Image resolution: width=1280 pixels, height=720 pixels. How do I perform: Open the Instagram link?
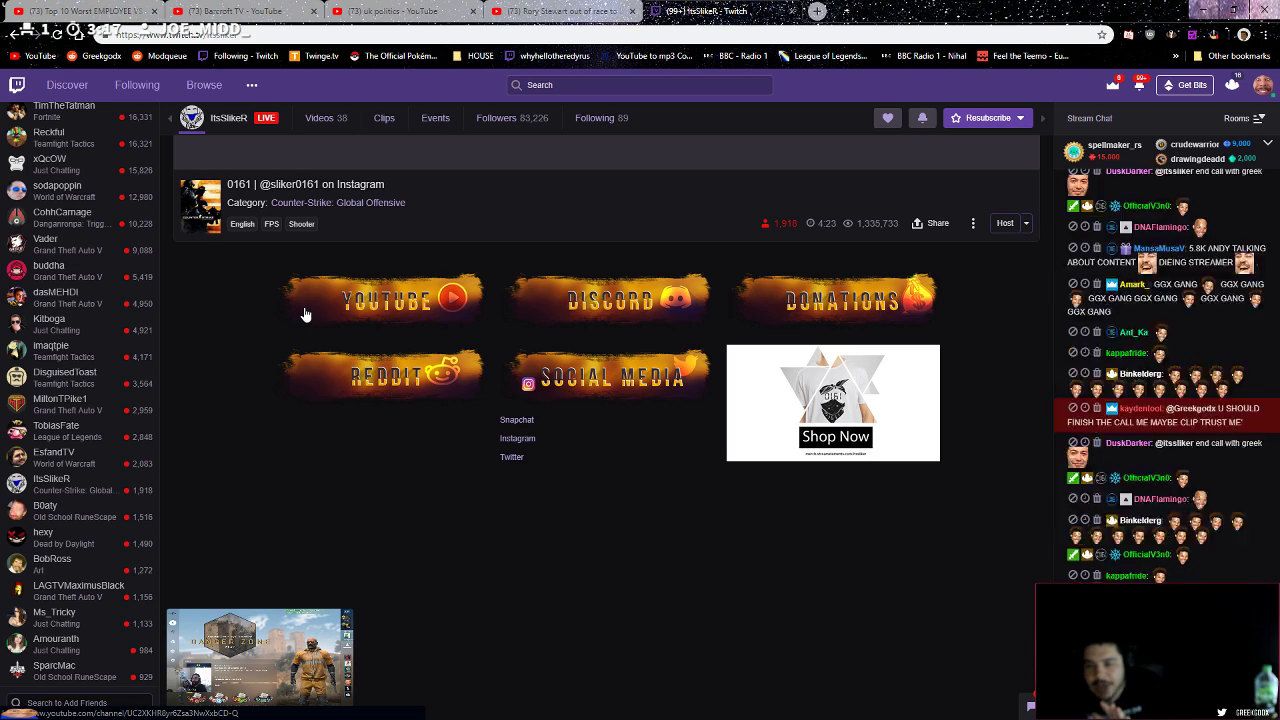click(517, 438)
